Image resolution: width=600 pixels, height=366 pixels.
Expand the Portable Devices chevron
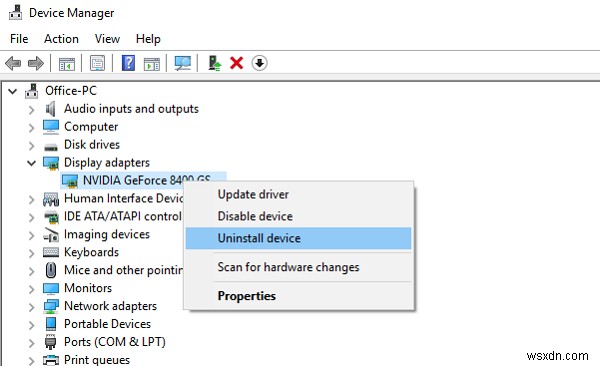(32, 325)
